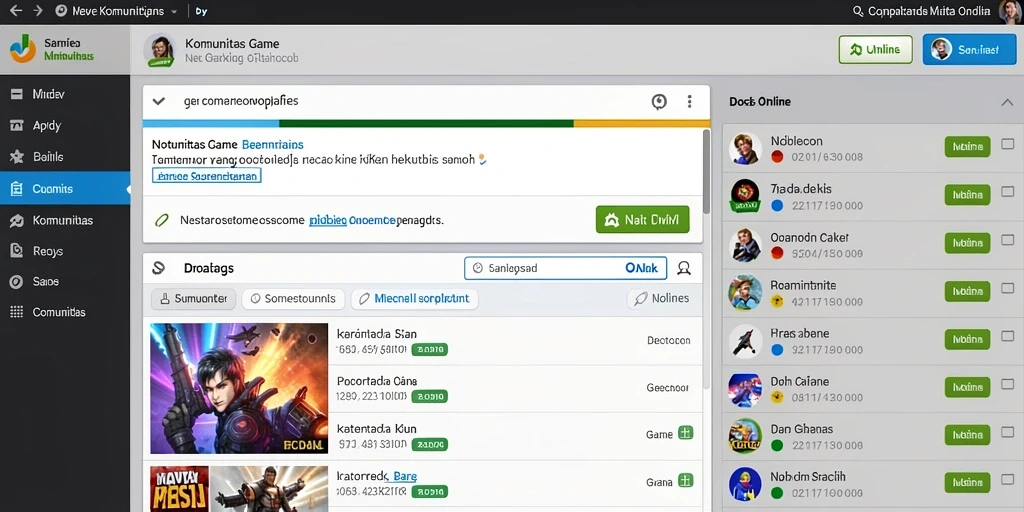Image resolution: width=1024 pixels, height=512 pixels.
Task: Click the Samiea app logo
Action: pyautogui.click(x=23, y=49)
